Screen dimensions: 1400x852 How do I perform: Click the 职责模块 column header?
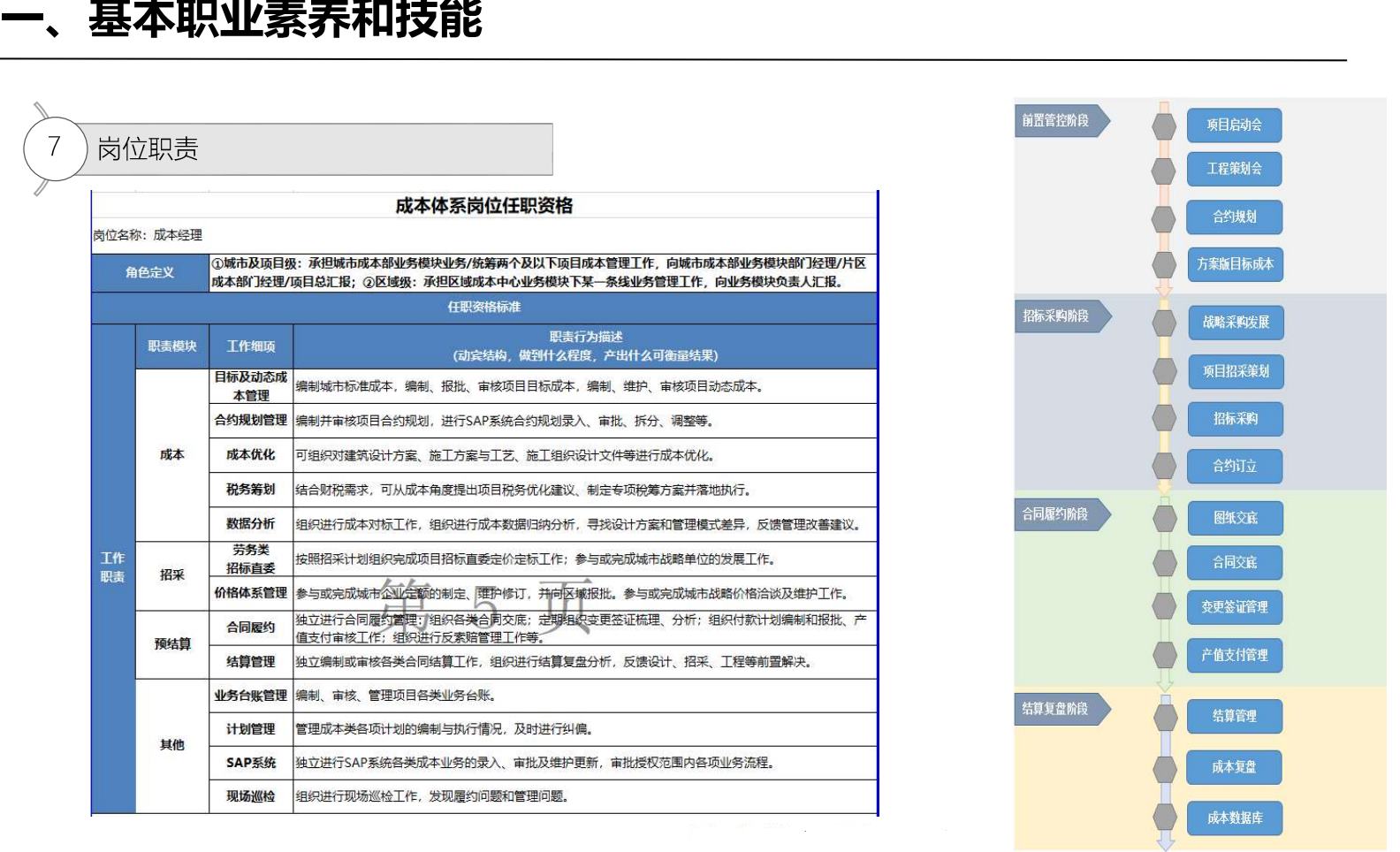pyautogui.click(x=172, y=346)
